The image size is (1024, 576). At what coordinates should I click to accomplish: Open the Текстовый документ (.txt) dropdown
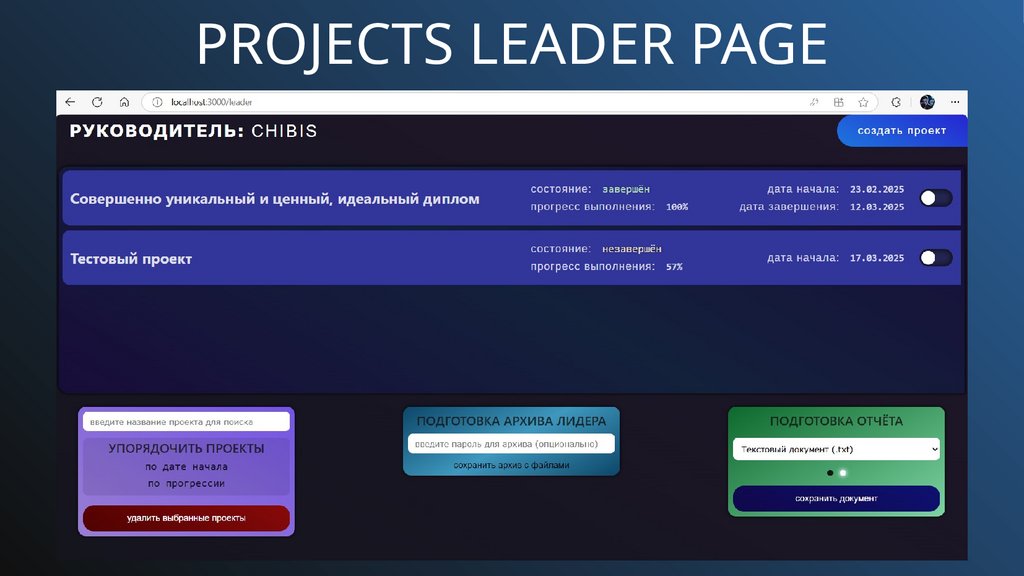[836, 449]
